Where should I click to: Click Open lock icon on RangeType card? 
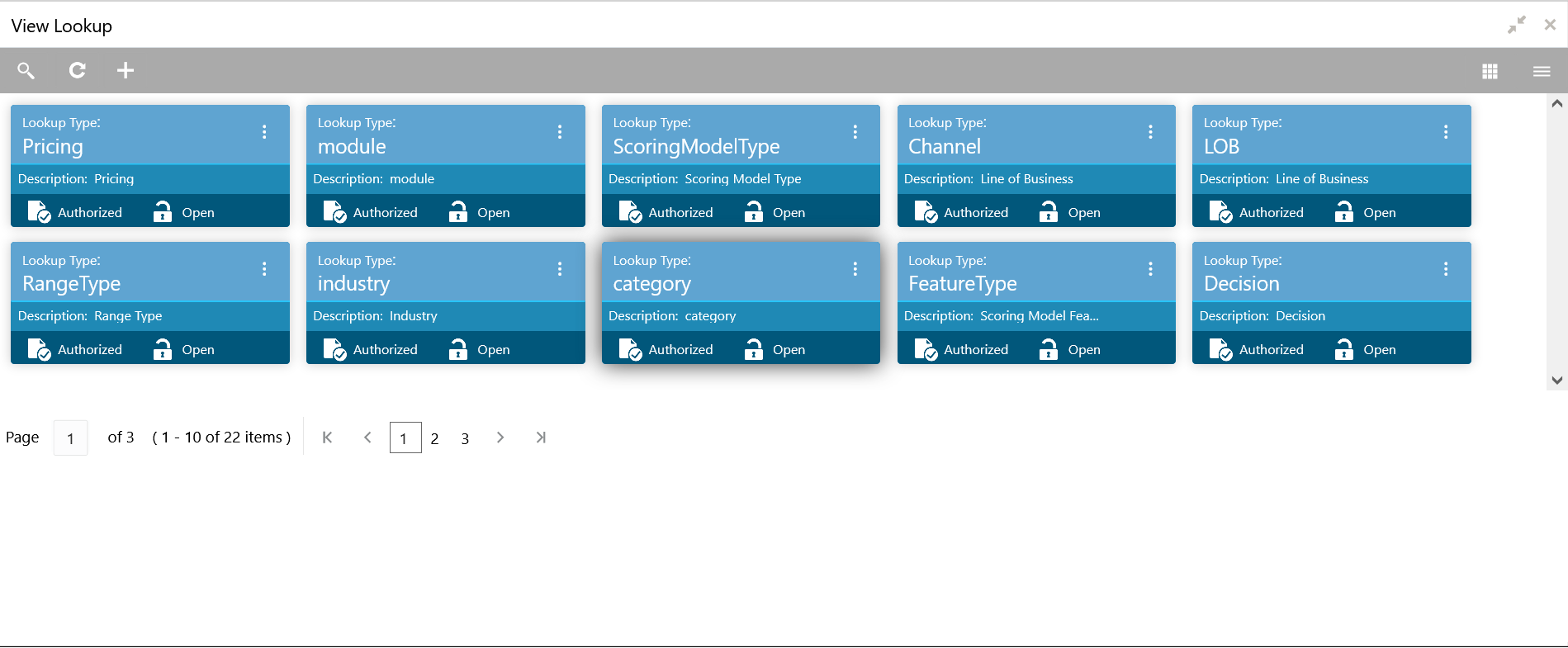(163, 350)
